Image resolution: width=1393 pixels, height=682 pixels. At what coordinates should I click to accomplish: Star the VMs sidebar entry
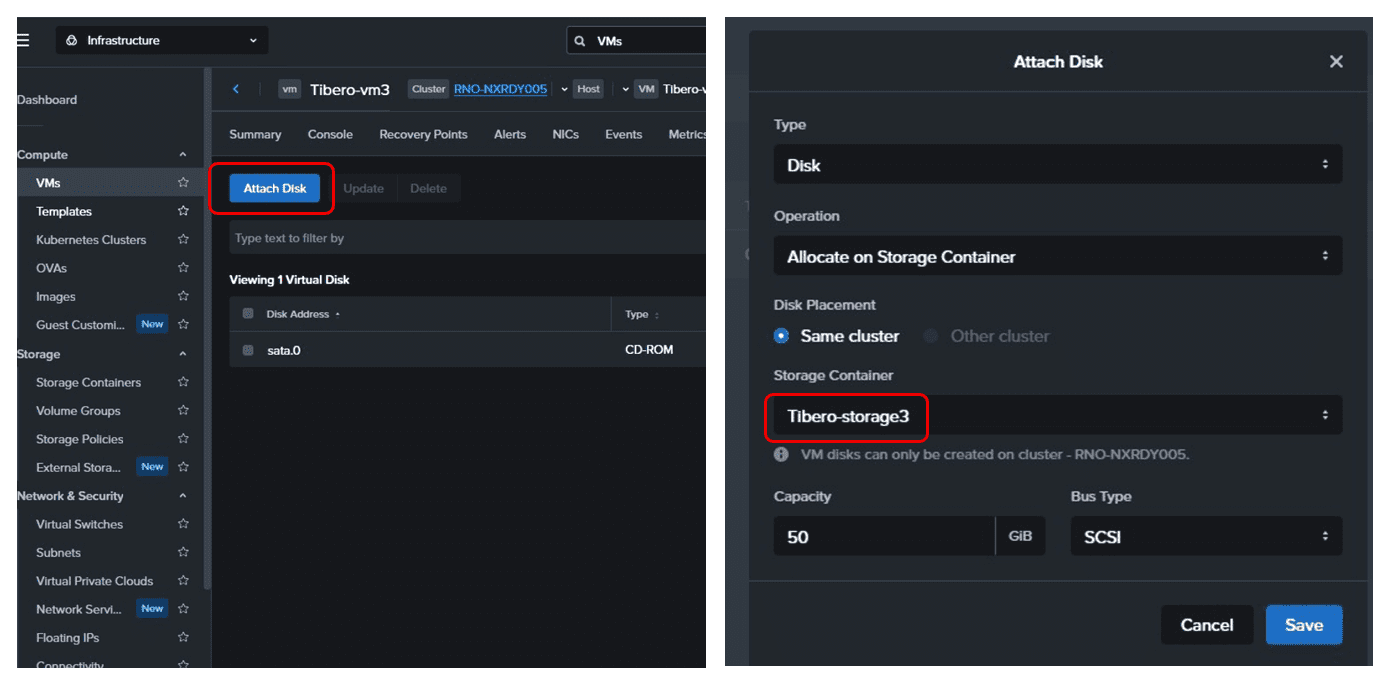(x=183, y=183)
